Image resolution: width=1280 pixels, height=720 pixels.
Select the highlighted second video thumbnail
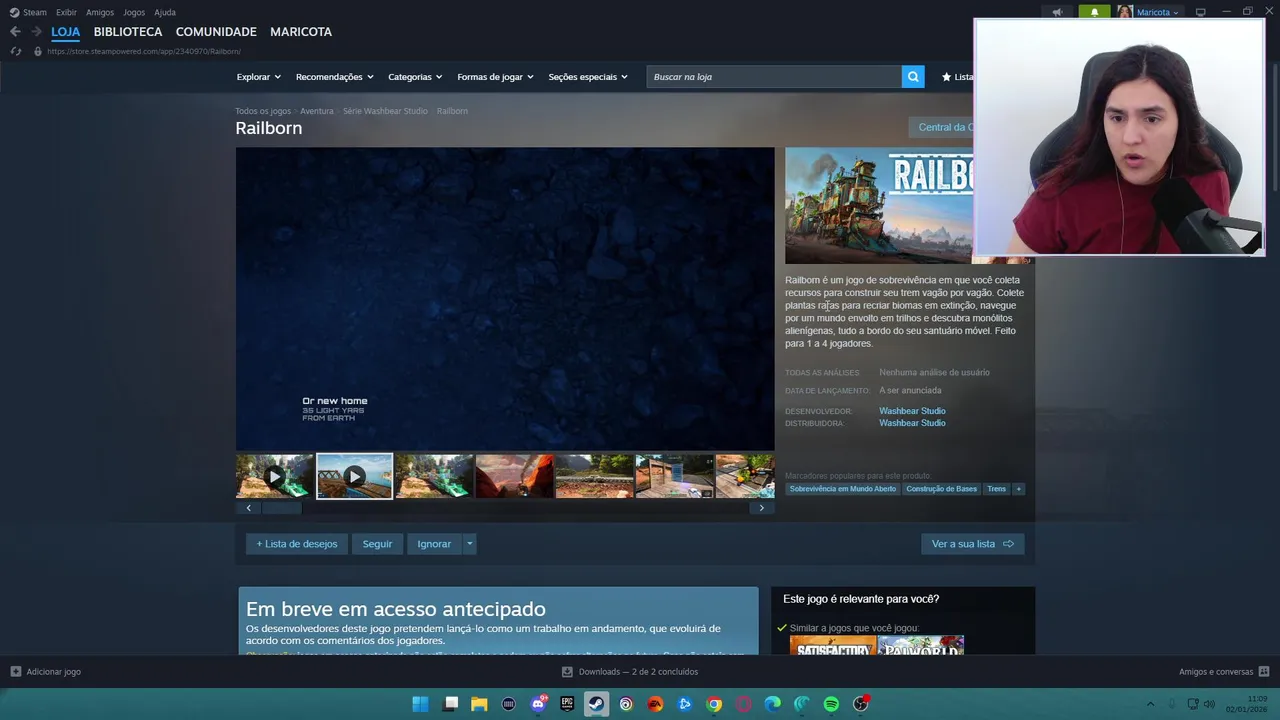[355, 476]
